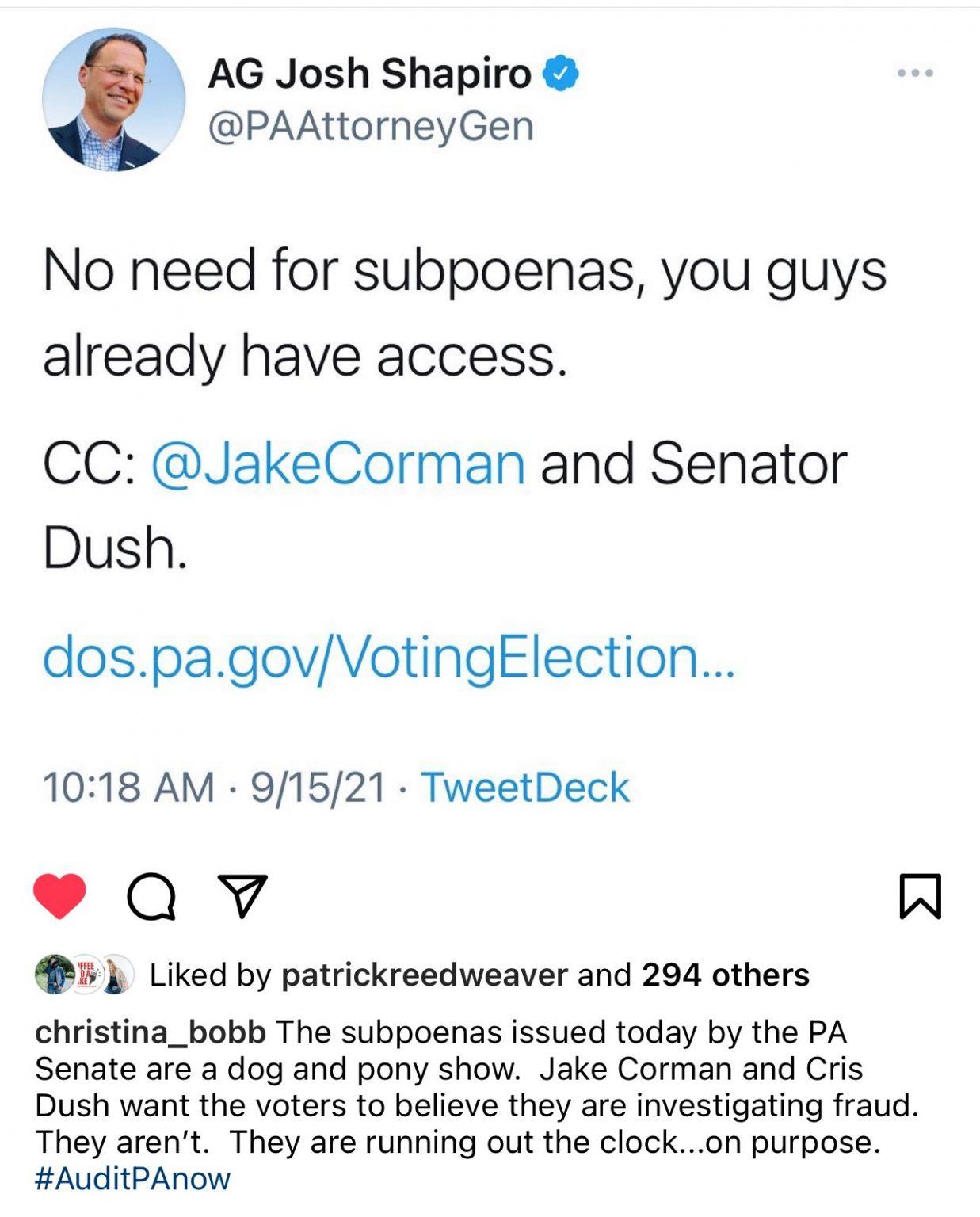Image resolution: width=980 pixels, height=1217 pixels.
Task: Unlike the post via the red heart
Action: click(59, 896)
